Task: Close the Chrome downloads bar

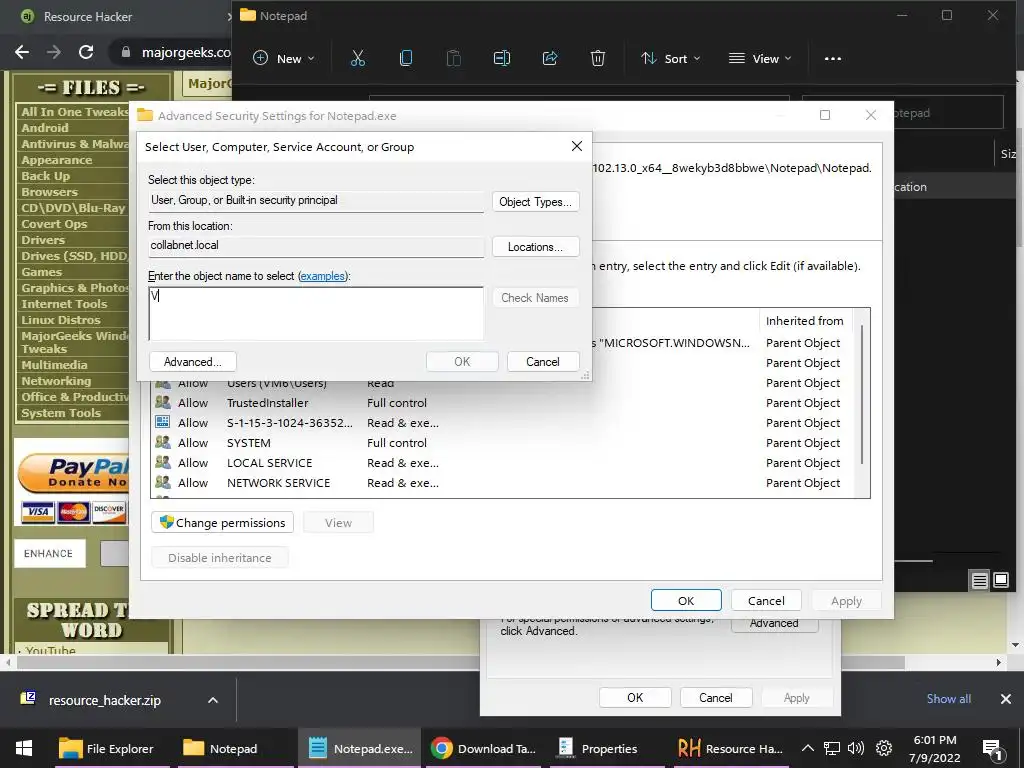Action: tap(1006, 699)
